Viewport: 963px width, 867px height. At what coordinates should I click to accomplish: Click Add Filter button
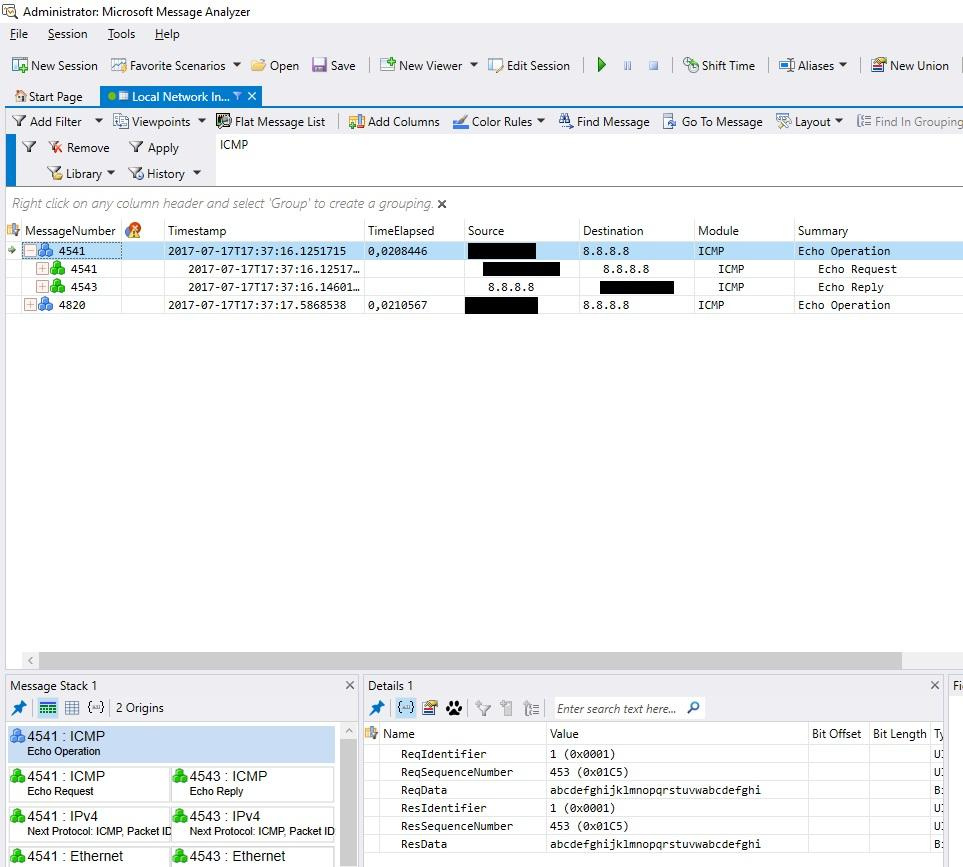(x=48, y=122)
